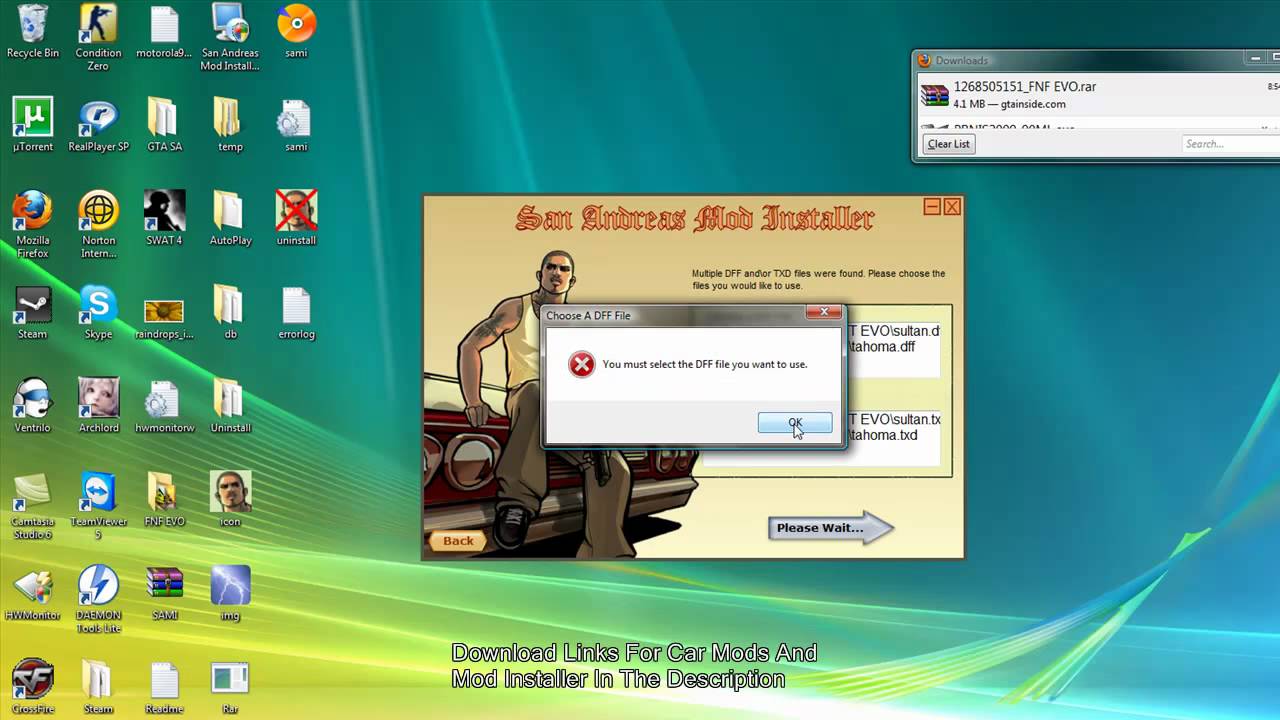The image size is (1280, 720).
Task: Select the Steam folder beside Readme
Action: (x=98, y=687)
